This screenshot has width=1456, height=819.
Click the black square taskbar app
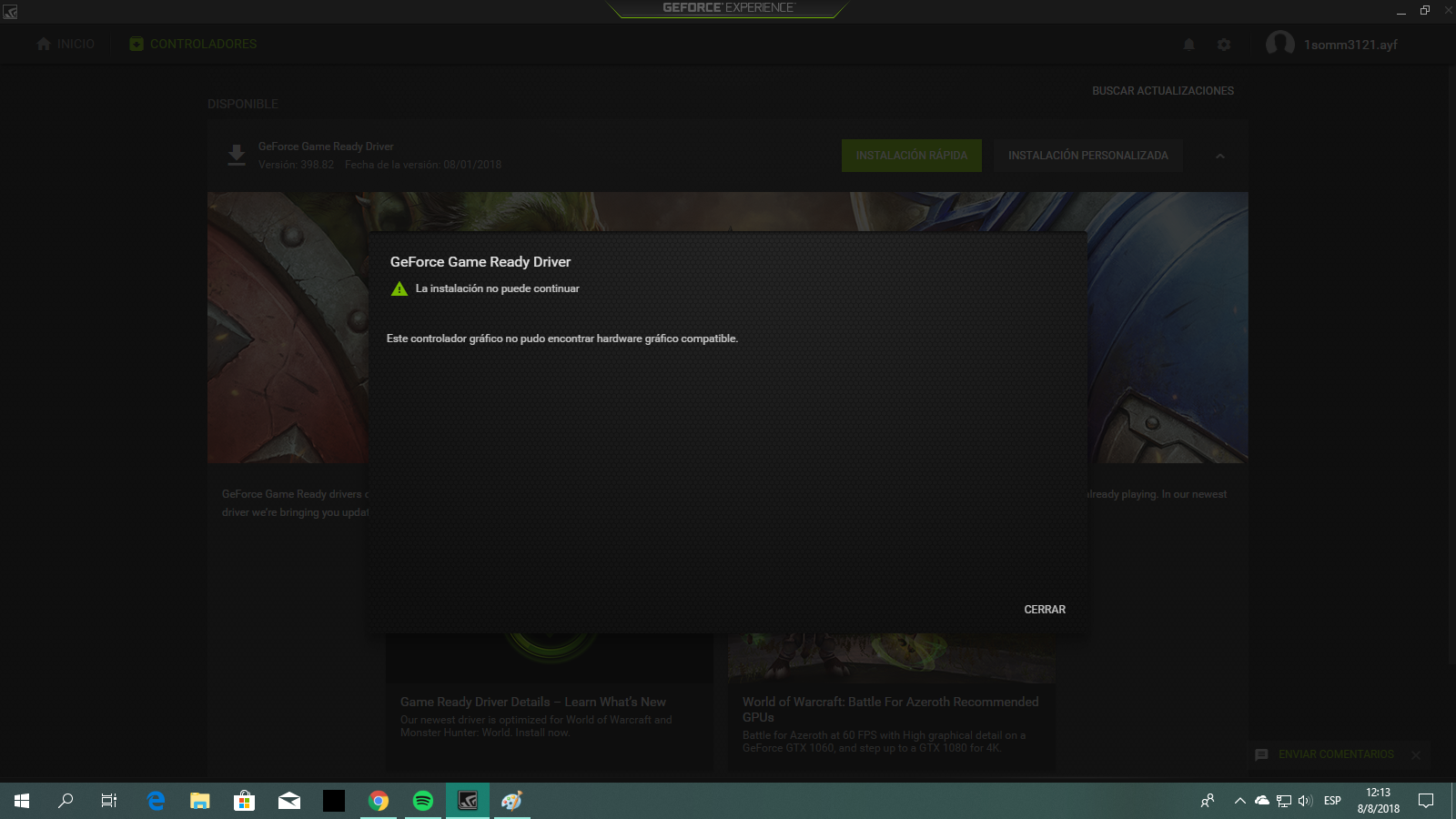point(334,801)
